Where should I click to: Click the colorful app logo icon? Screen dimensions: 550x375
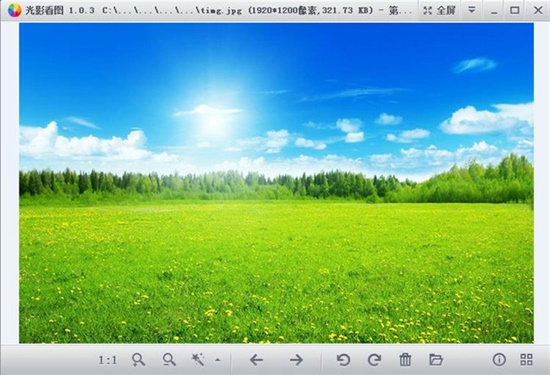14,10
